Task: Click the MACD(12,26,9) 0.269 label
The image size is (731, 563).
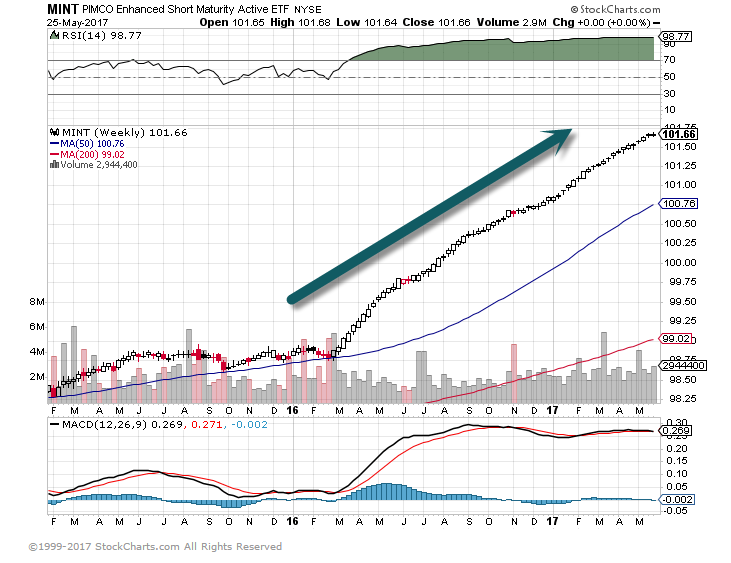Action: (x=122, y=425)
